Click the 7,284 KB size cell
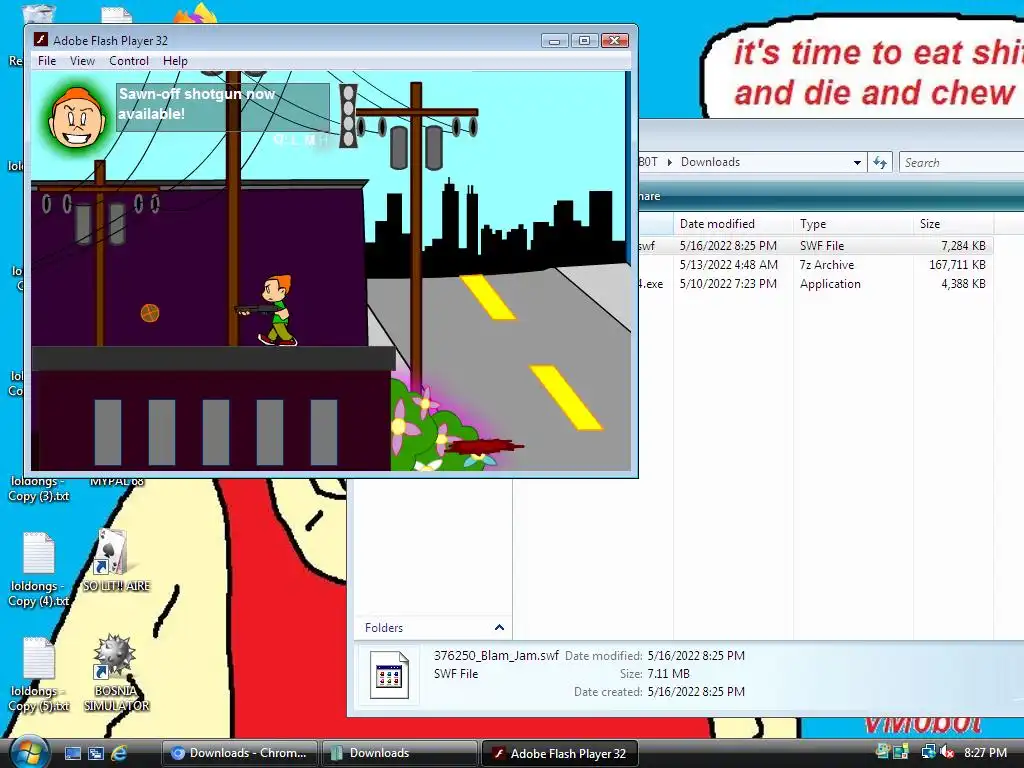The image size is (1024, 768). [963, 246]
